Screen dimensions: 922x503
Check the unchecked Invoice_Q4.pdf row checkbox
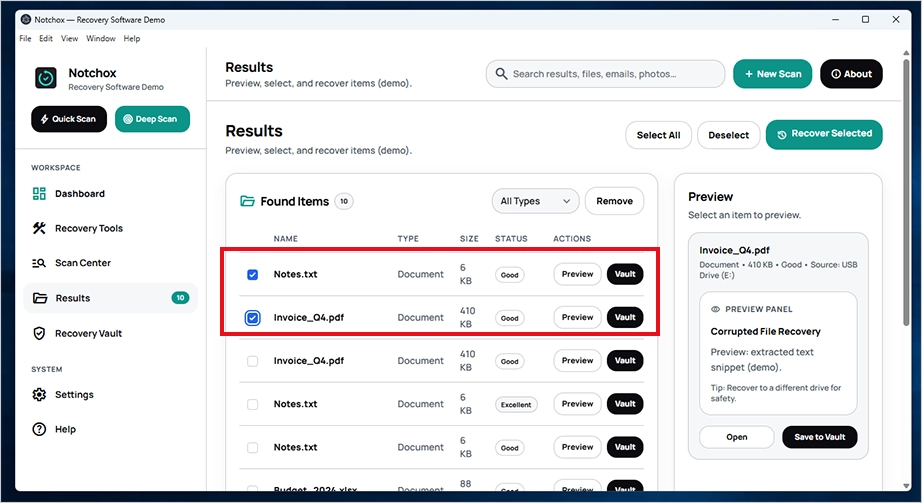252,361
